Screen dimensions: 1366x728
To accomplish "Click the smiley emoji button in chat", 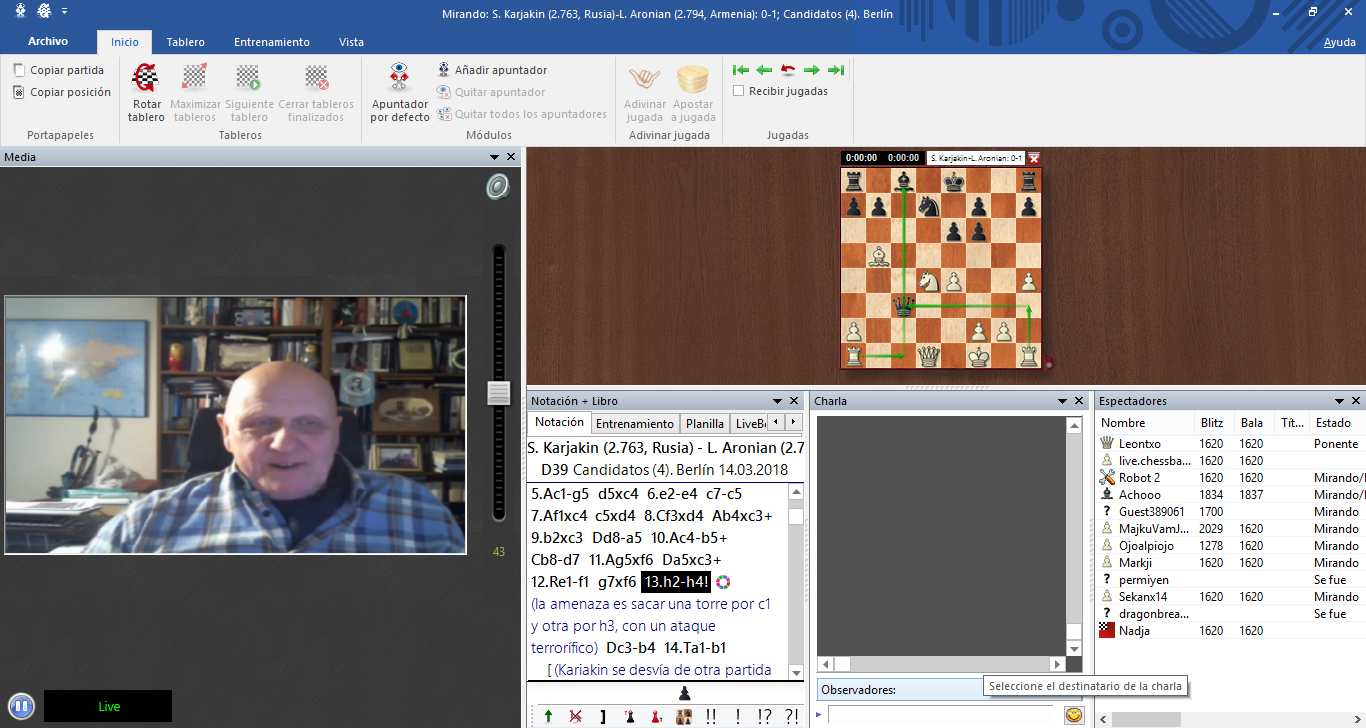I will [1074, 715].
